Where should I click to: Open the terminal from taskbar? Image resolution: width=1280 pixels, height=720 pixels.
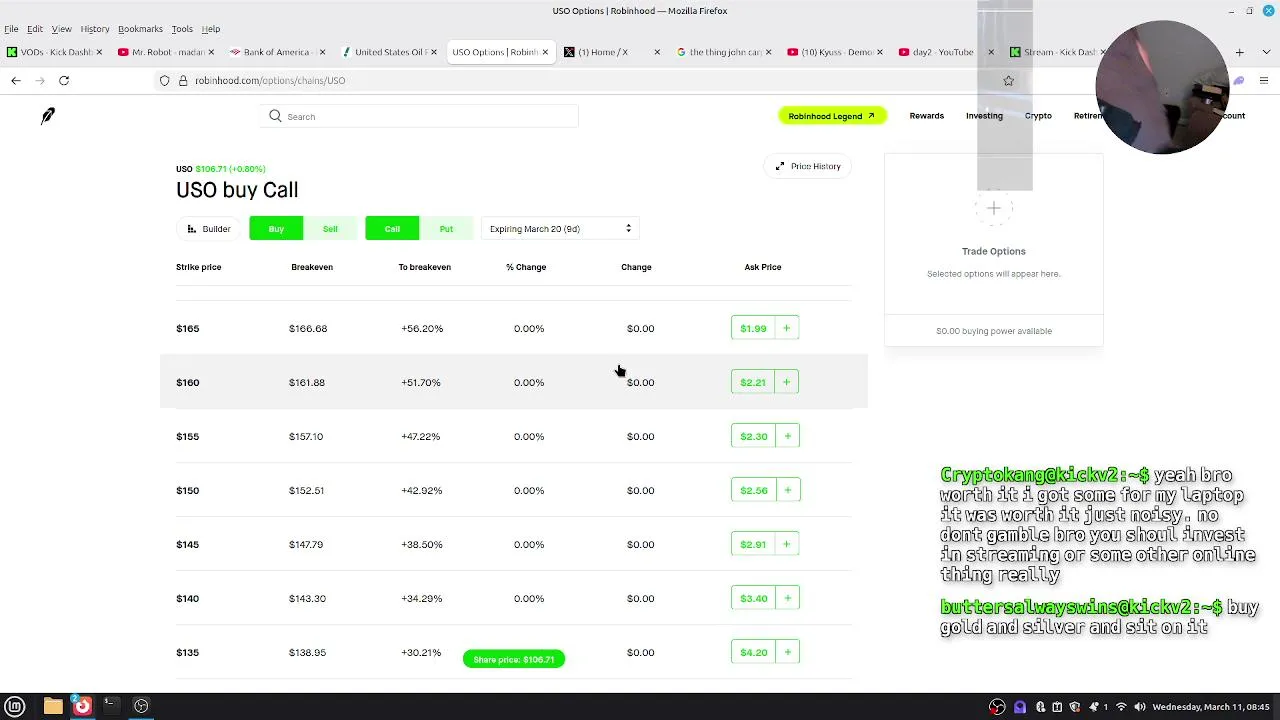(x=111, y=706)
